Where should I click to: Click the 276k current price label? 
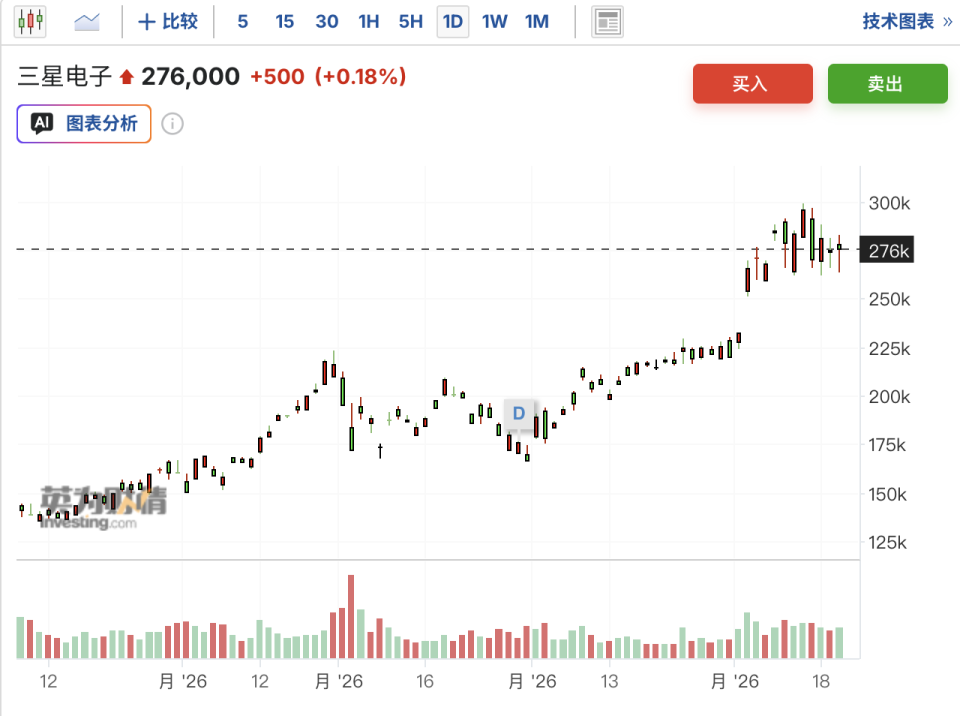886,250
